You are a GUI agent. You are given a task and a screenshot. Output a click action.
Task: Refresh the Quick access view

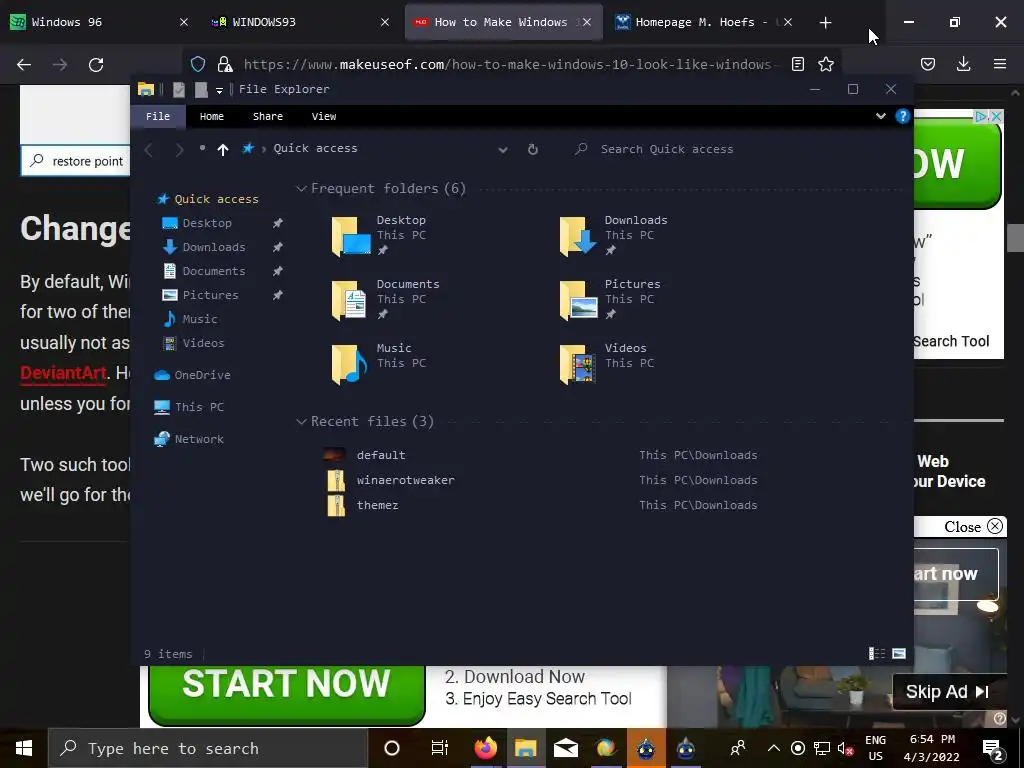click(x=533, y=150)
